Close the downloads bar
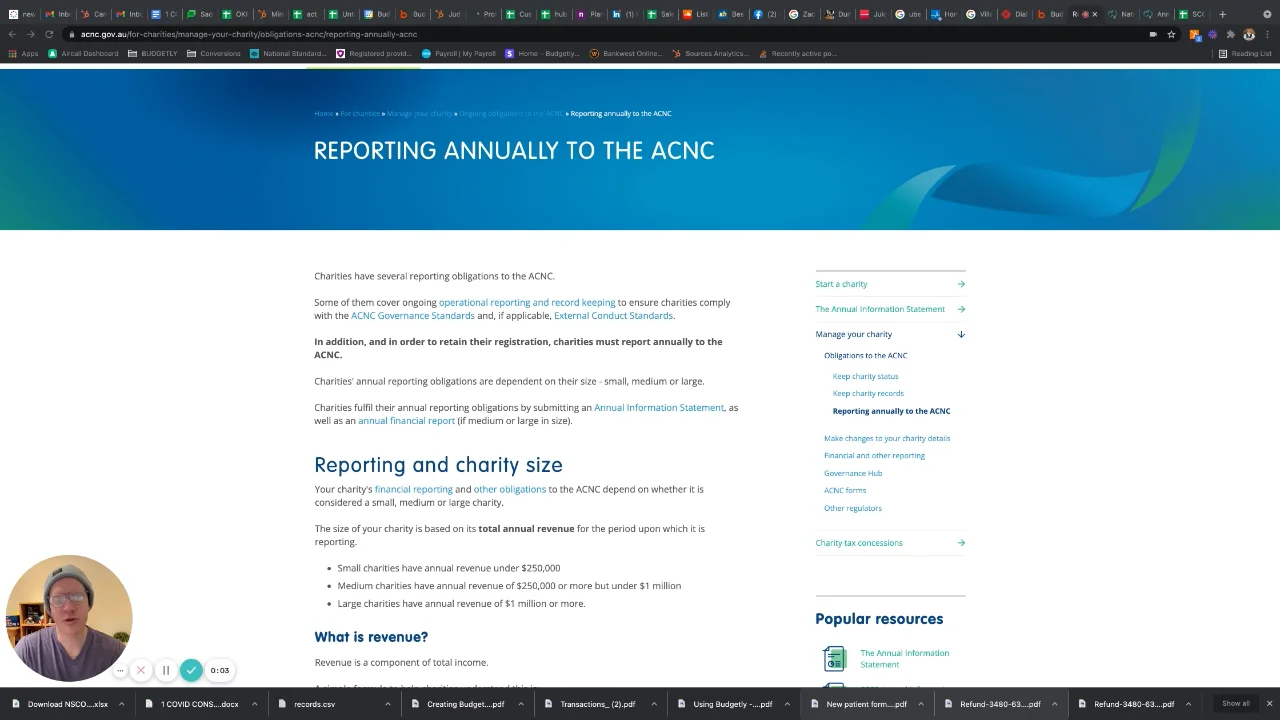The image size is (1280, 720). click(x=1269, y=704)
